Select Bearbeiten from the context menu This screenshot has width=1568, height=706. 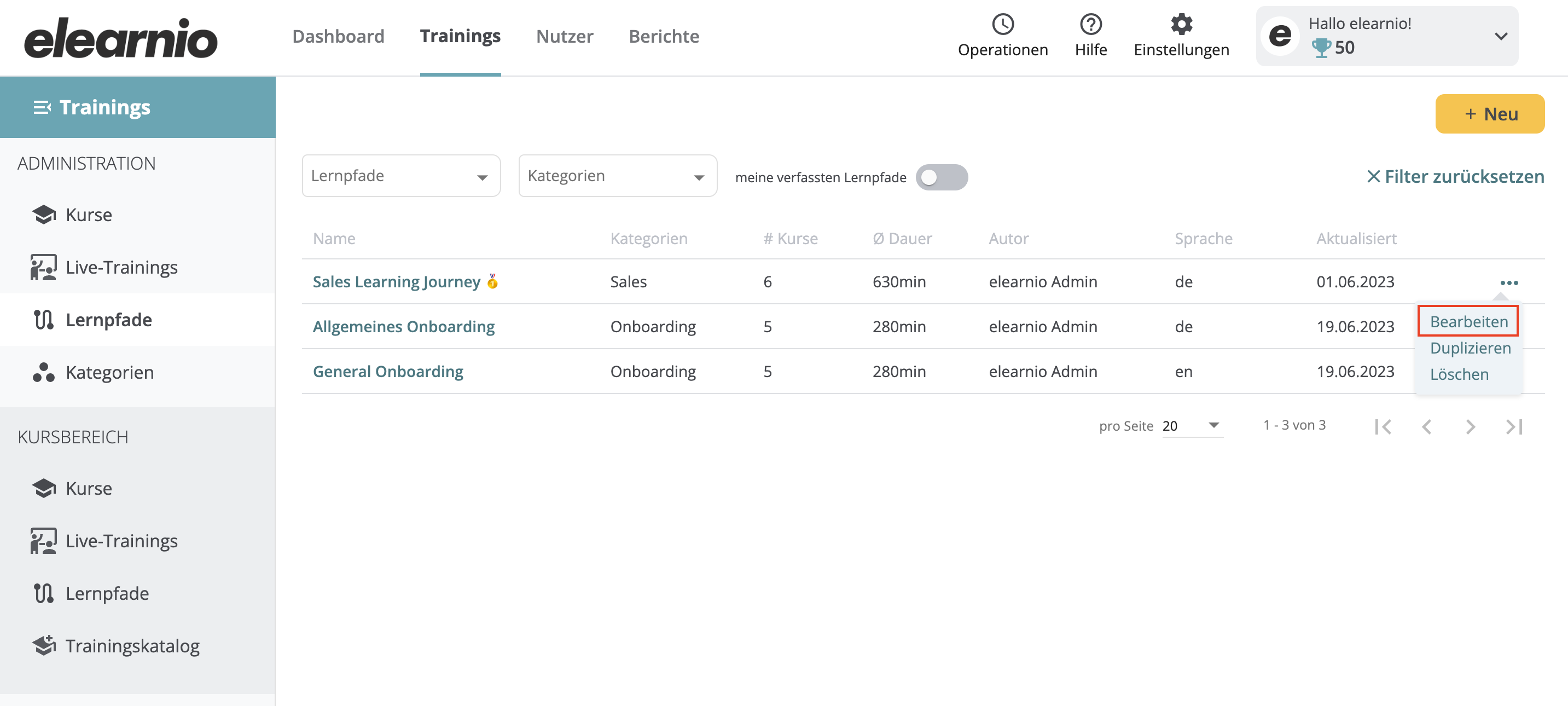click(1468, 321)
